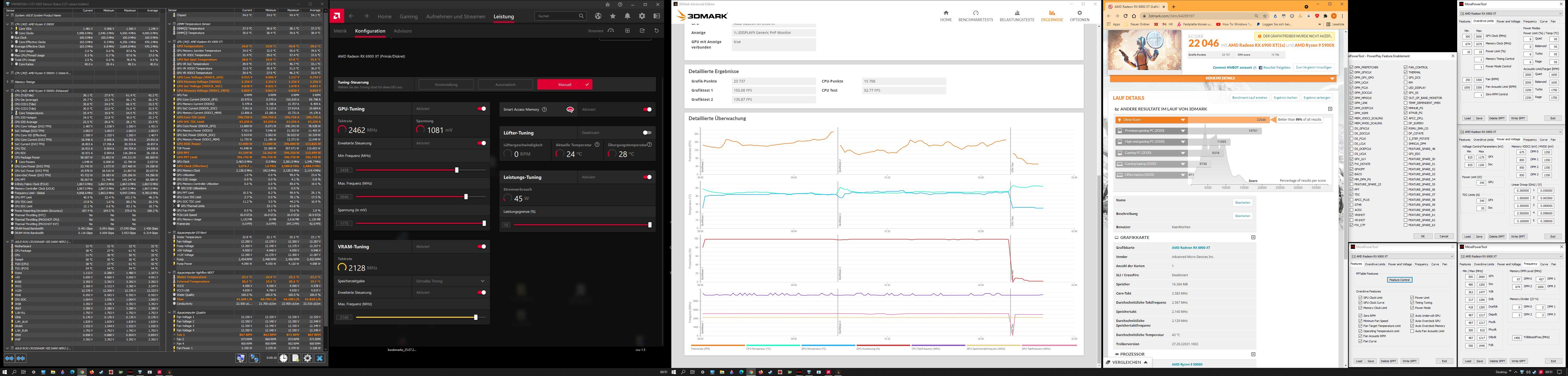Expand RESULTAT DETAILS orange bar
The width and height of the screenshot is (1568, 376).
click(1224, 79)
